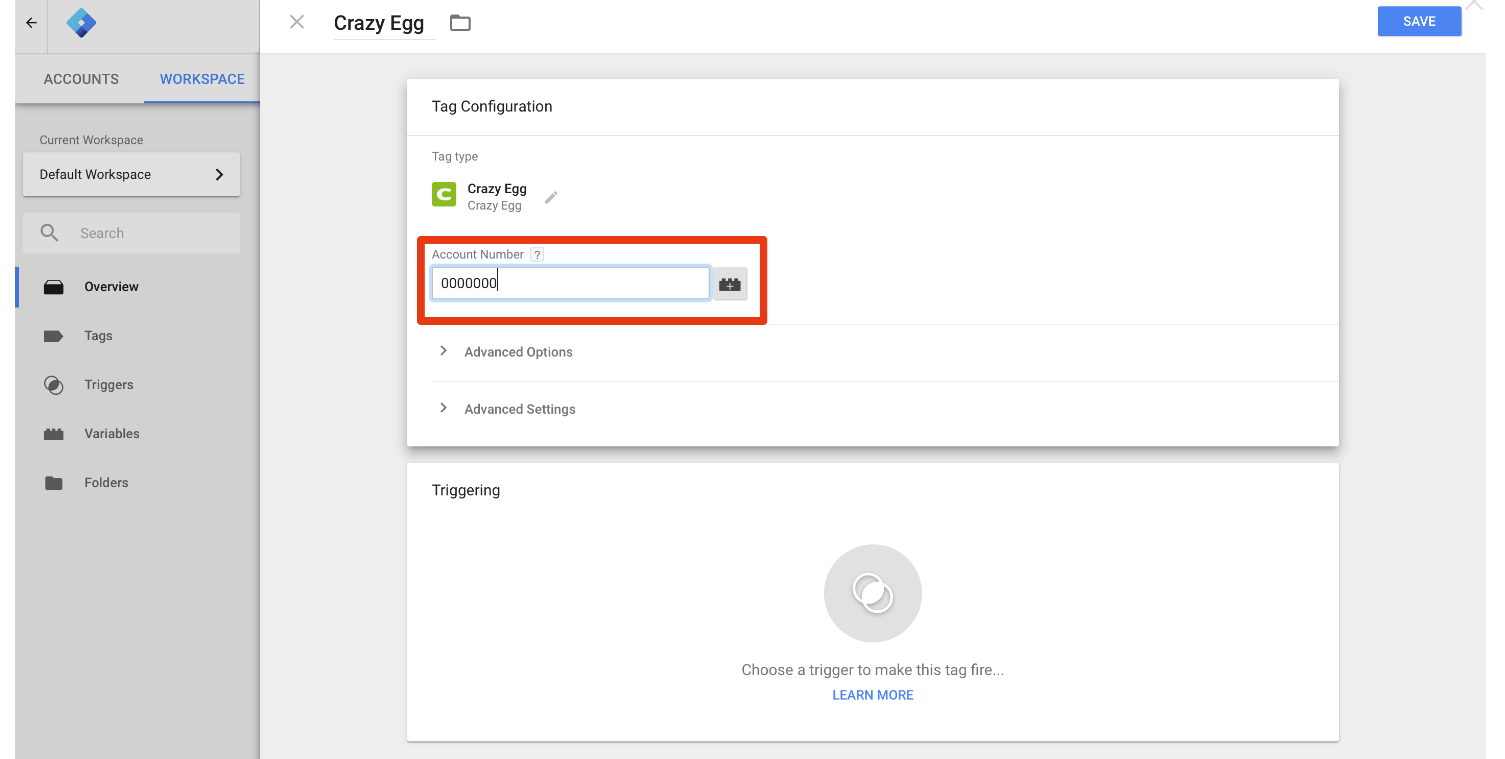
Task: Click the Triggering heading
Action: (466, 490)
